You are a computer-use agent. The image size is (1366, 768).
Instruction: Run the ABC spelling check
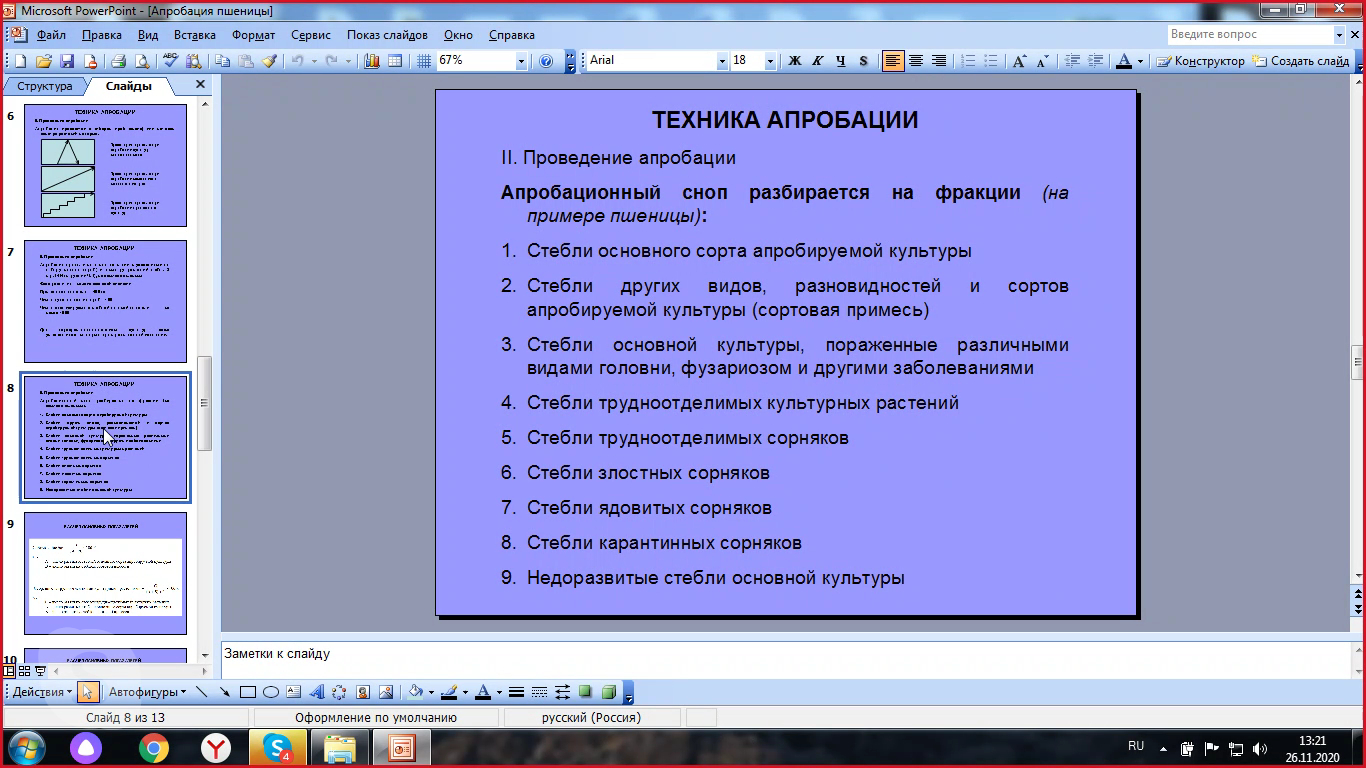click(x=170, y=61)
